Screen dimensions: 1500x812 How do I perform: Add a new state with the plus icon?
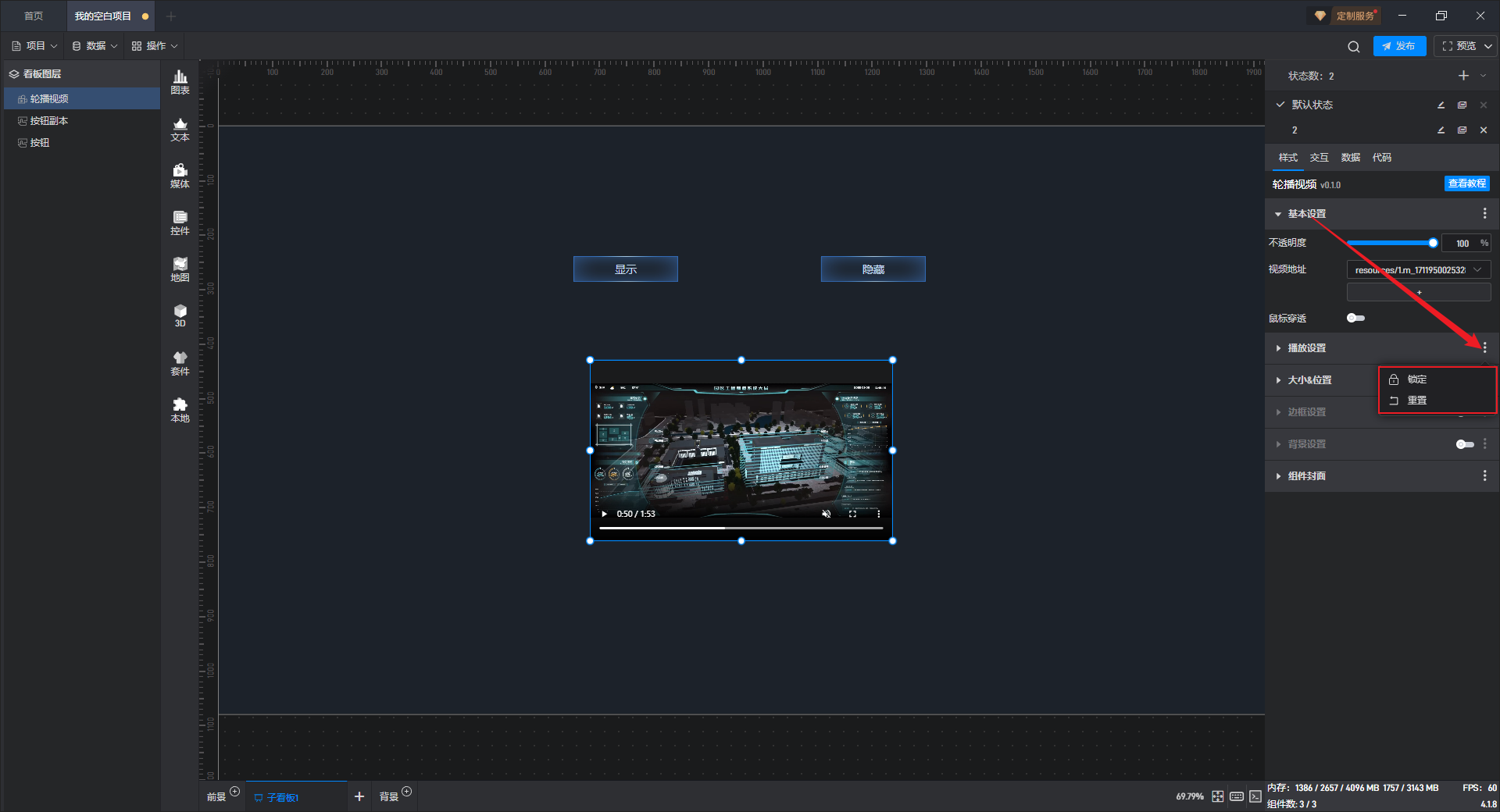point(1463,76)
